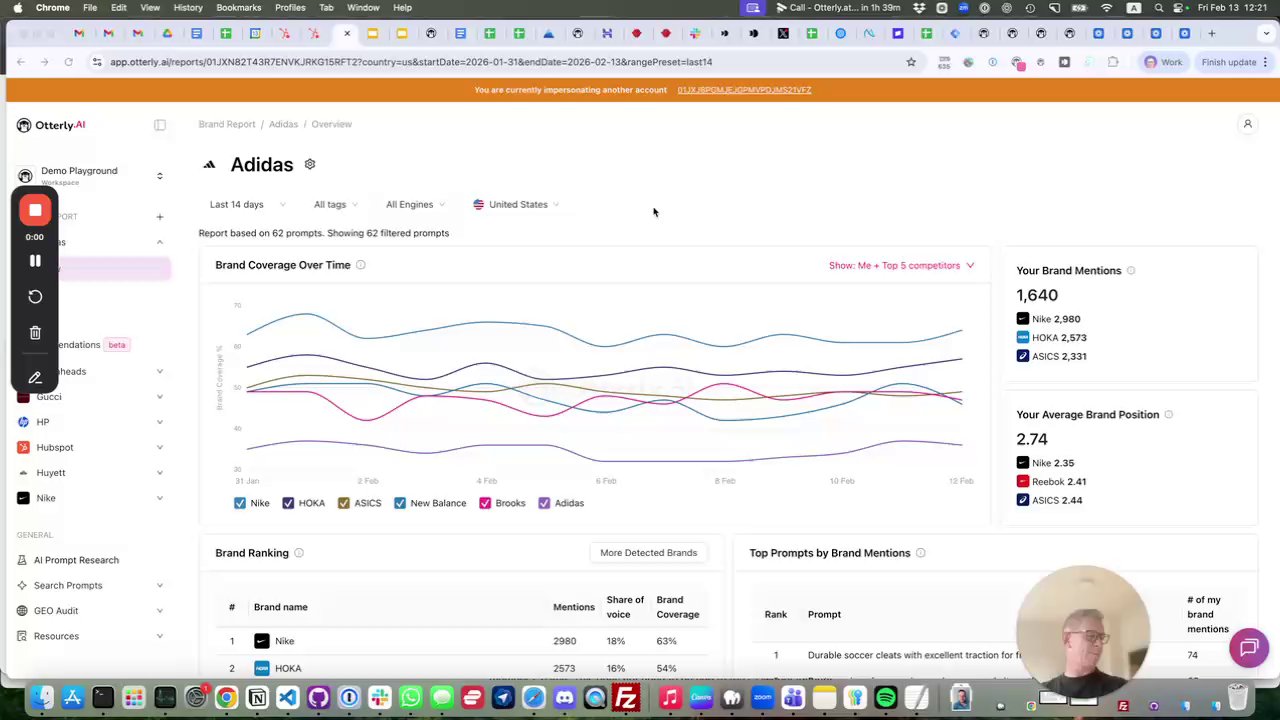This screenshot has width=1280, height=720.
Task: Open user profile icon top right
Action: pos(1247,124)
